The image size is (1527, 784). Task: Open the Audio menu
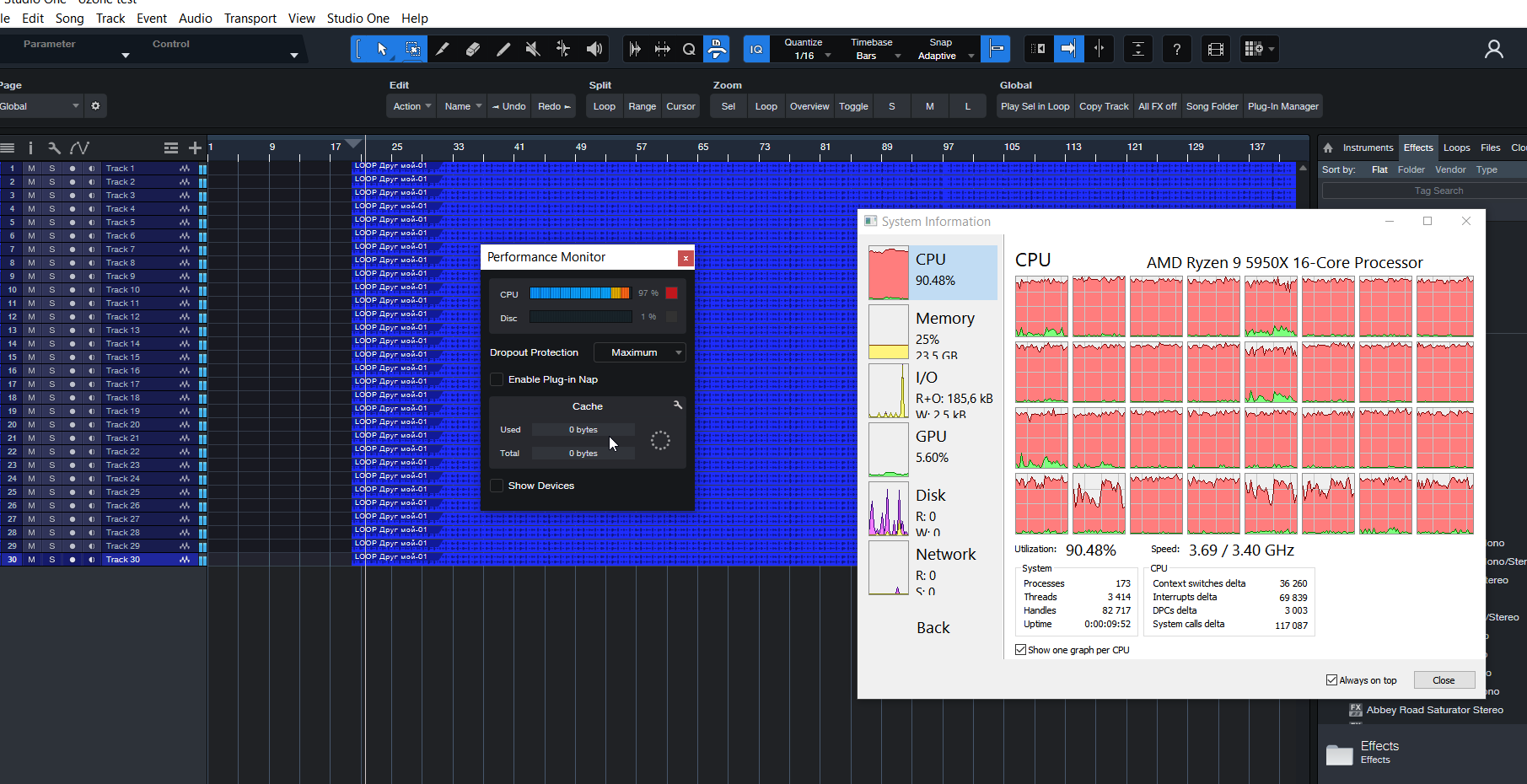pos(195,18)
